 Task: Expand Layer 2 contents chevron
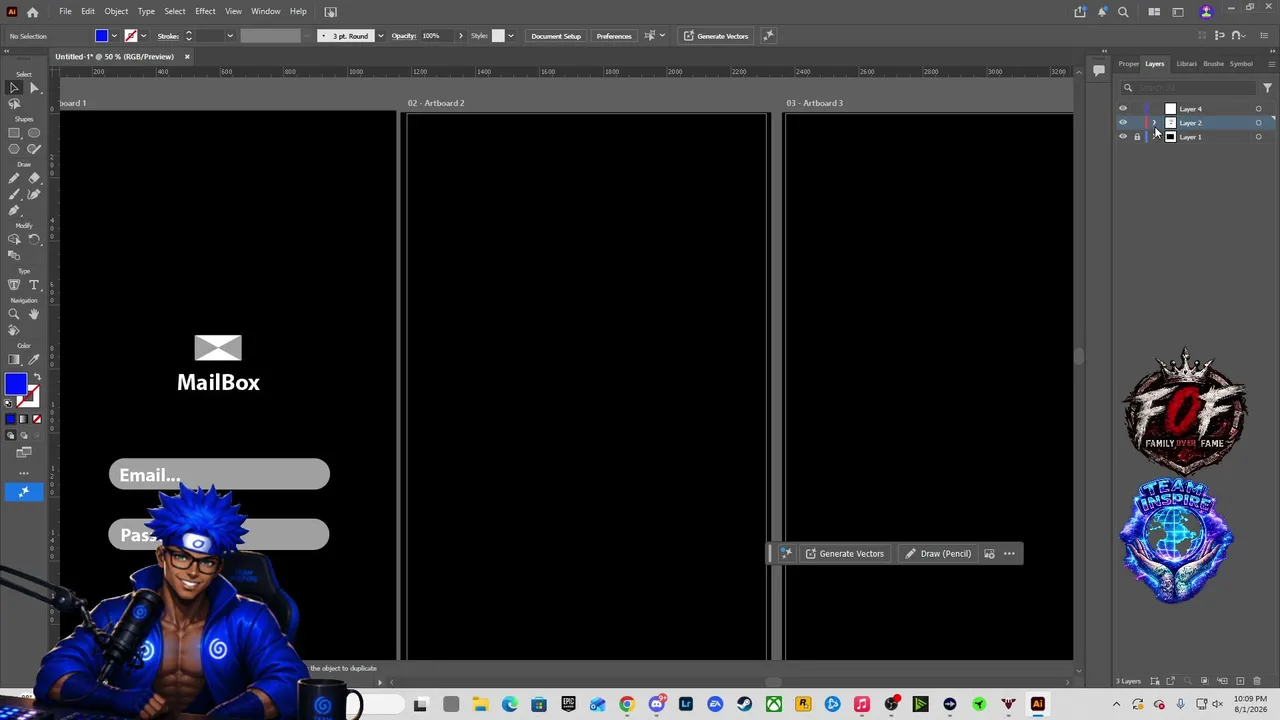coord(1155,123)
